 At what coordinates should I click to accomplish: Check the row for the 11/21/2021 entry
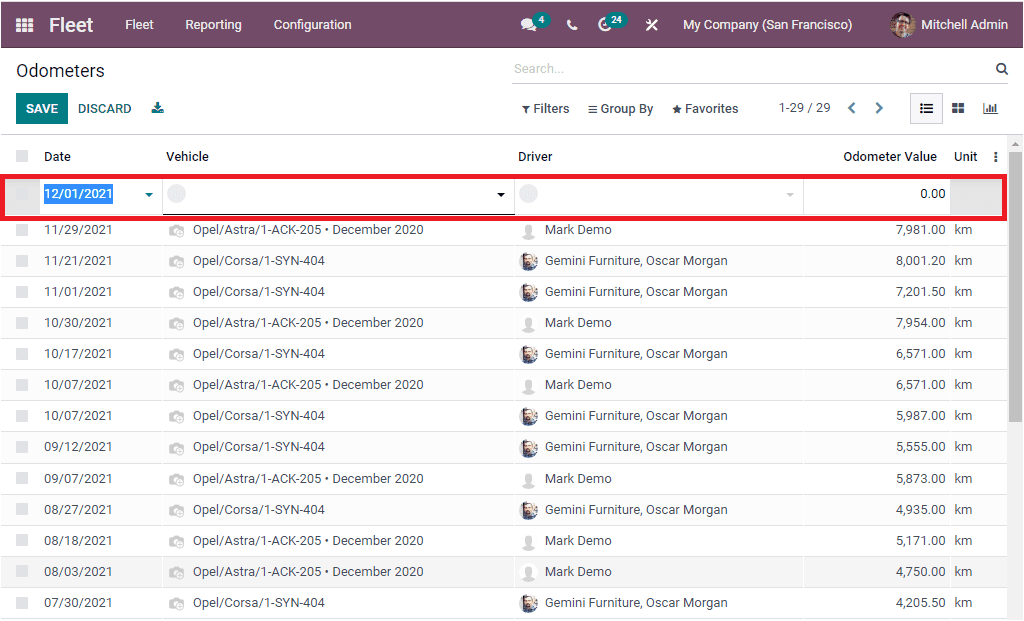point(22,260)
